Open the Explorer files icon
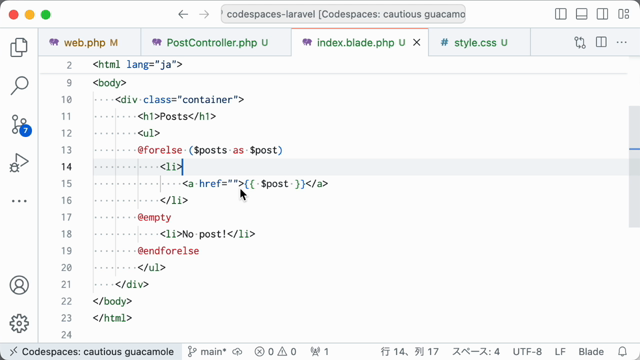Viewport: 640px width, 360px height. pyautogui.click(x=19, y=47)
